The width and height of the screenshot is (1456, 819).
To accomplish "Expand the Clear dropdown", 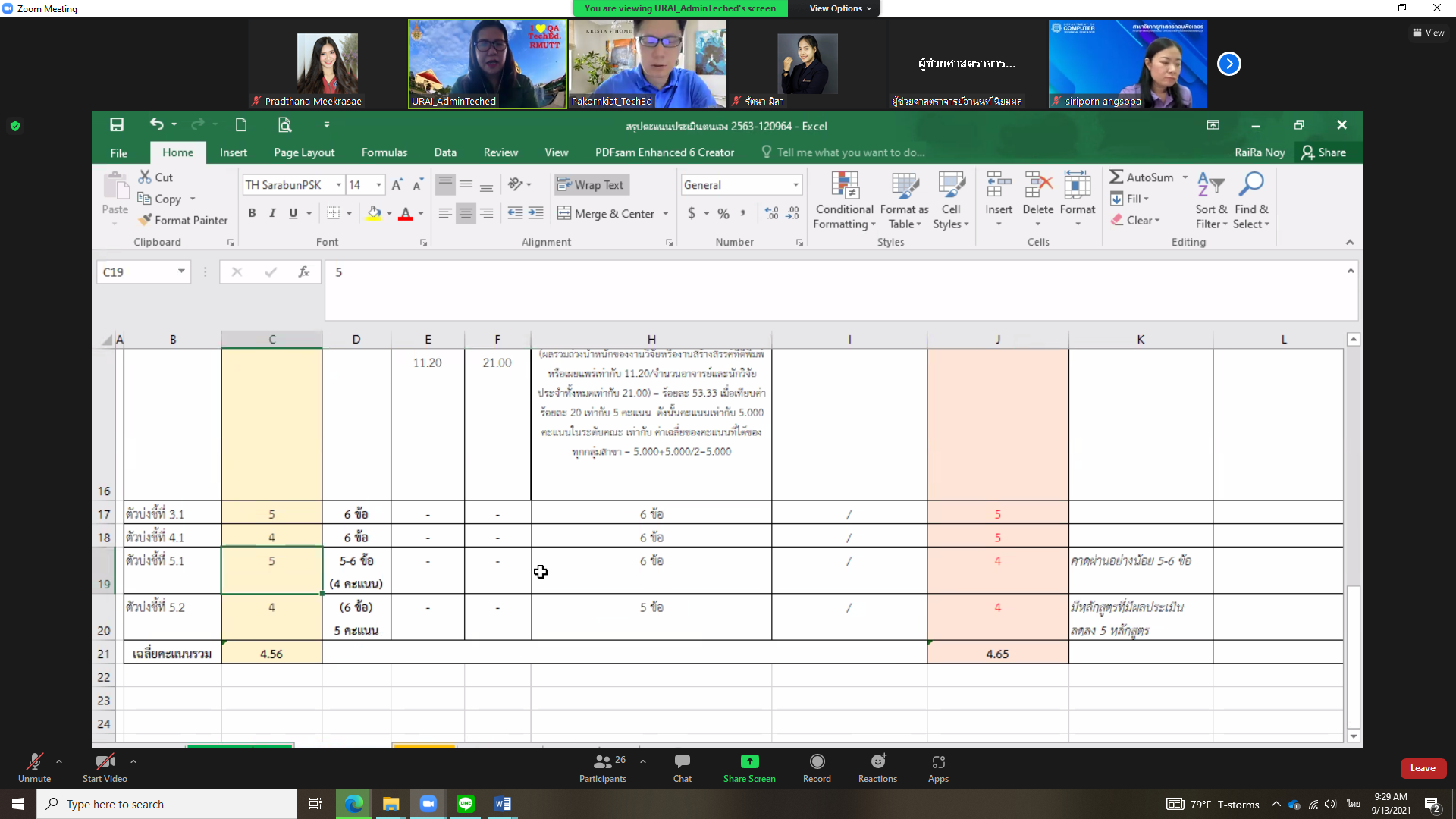I will coord(1156,221).
